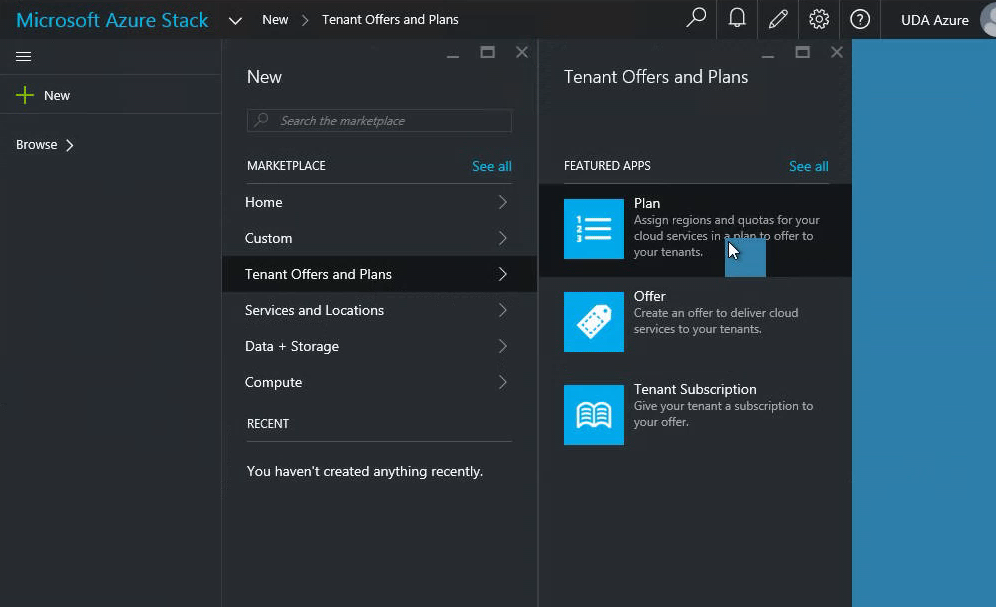Click the green plus New button
The height and width of the screenshot is (607, 996).
26,95
